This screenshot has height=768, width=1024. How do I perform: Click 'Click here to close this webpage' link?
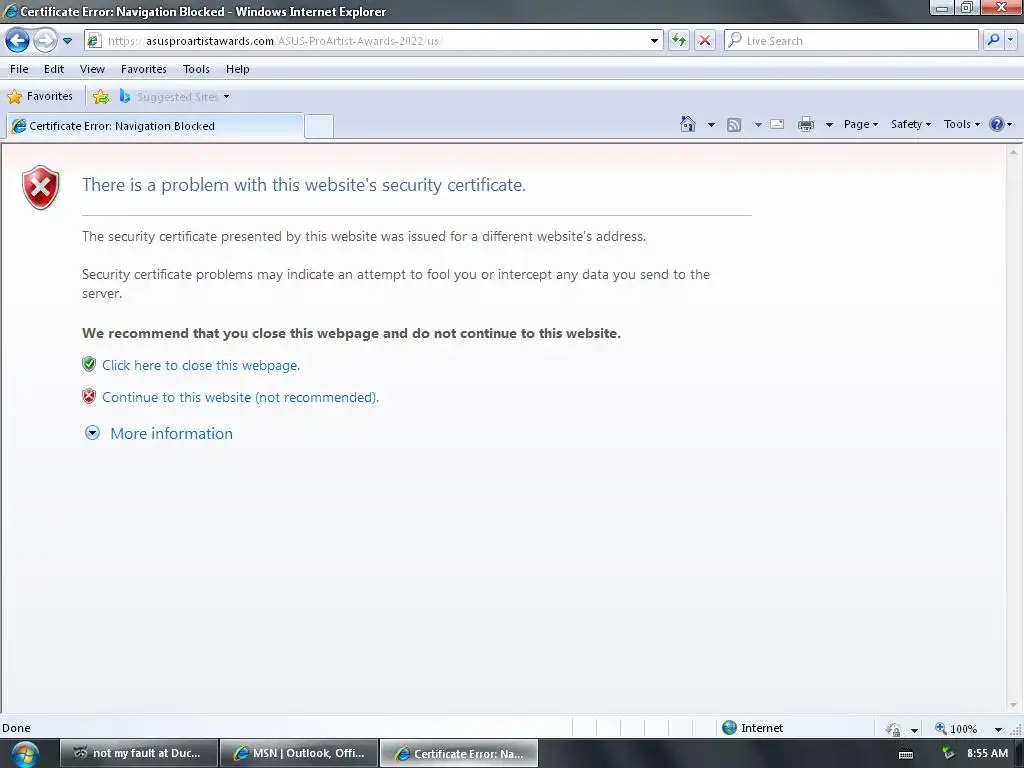[201, 365]
